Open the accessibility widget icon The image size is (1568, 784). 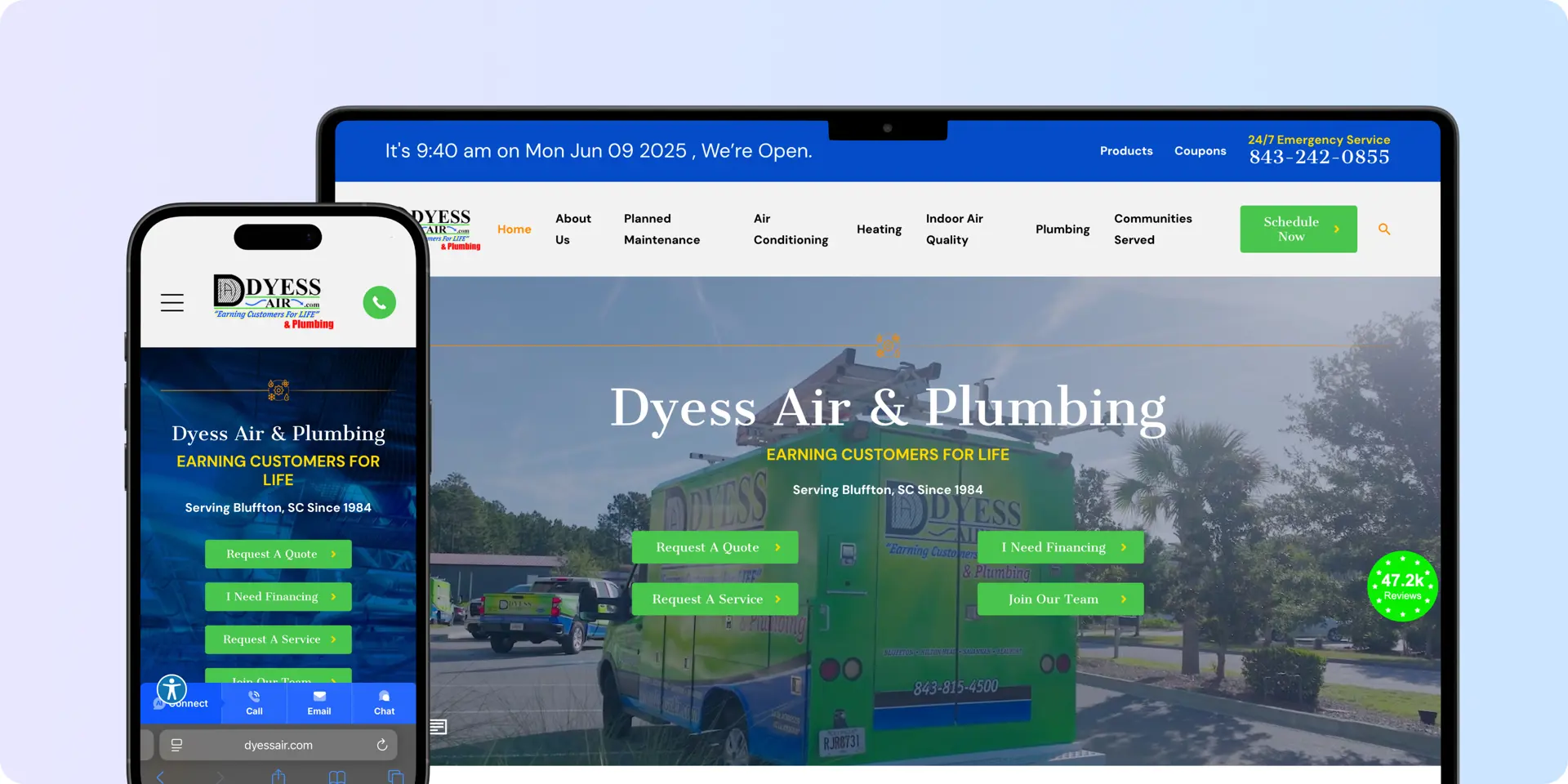coord(172,689)
